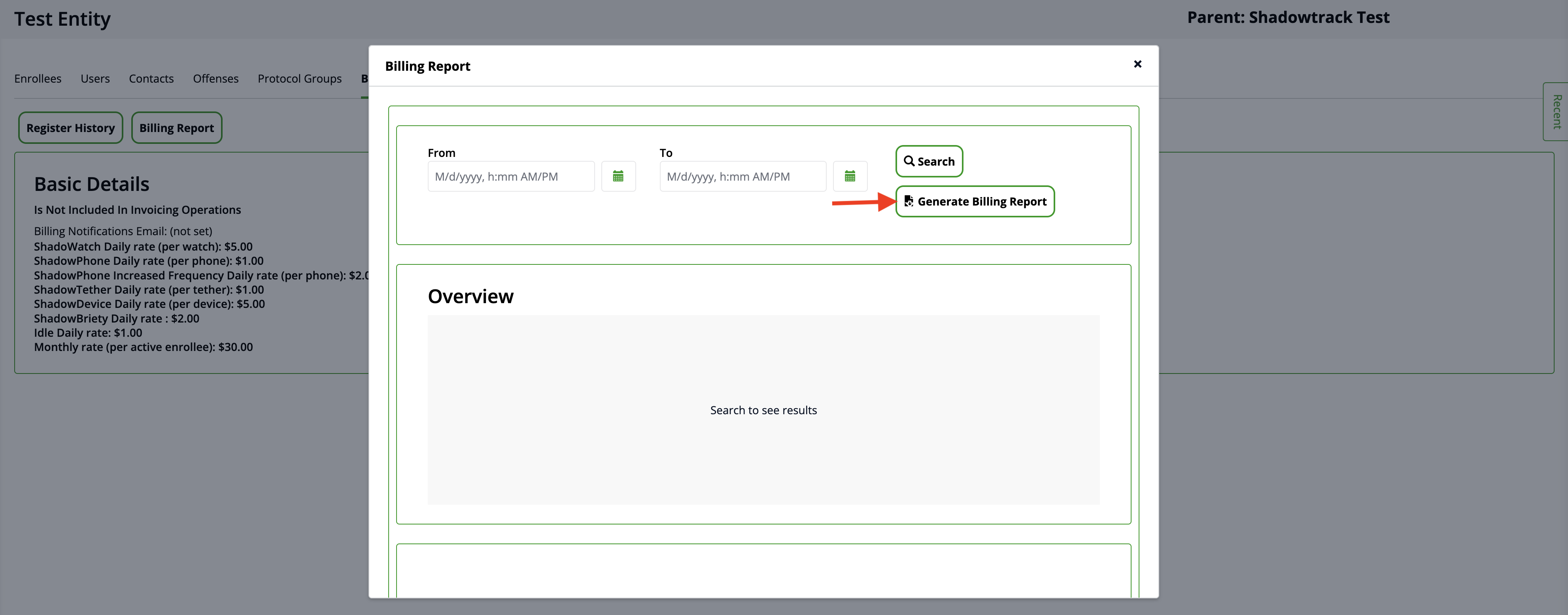Click the Register History button

pyautogui.click(x=71, y=128)
